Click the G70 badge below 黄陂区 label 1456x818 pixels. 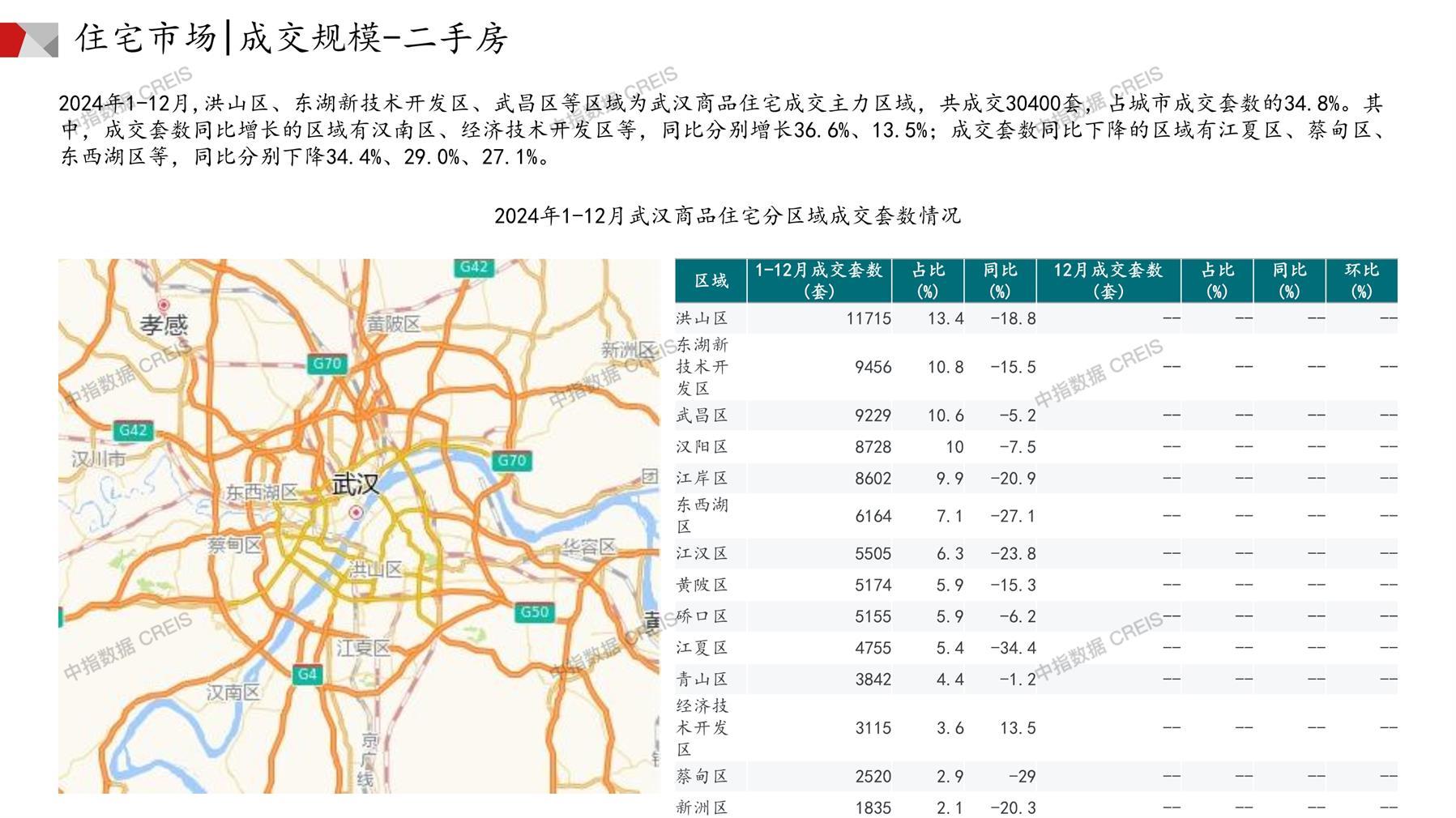tap(327, 364)
